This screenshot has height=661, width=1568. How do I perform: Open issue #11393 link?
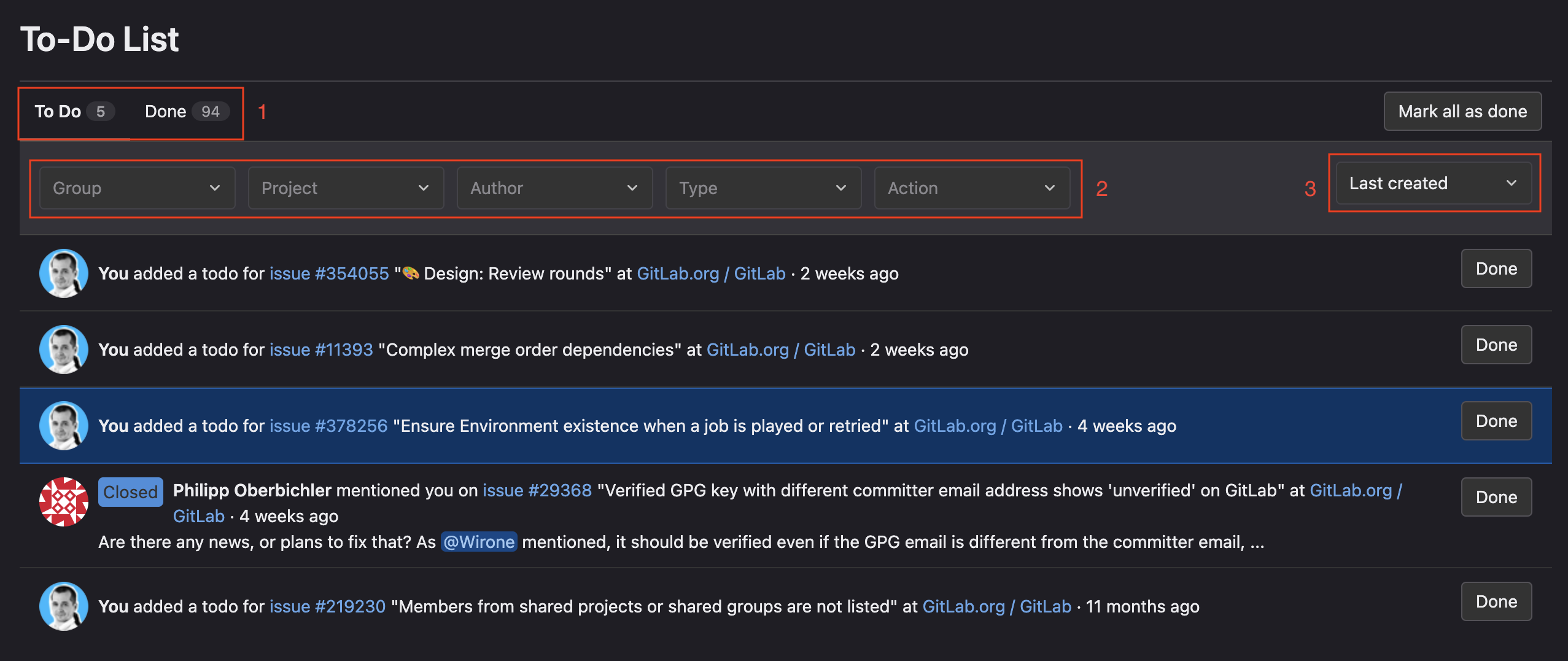pos(321,350)
